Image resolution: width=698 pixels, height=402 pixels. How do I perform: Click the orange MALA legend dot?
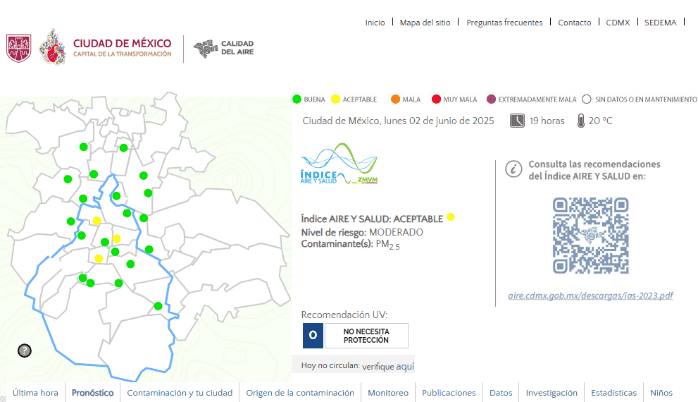(x=395, y=99)
